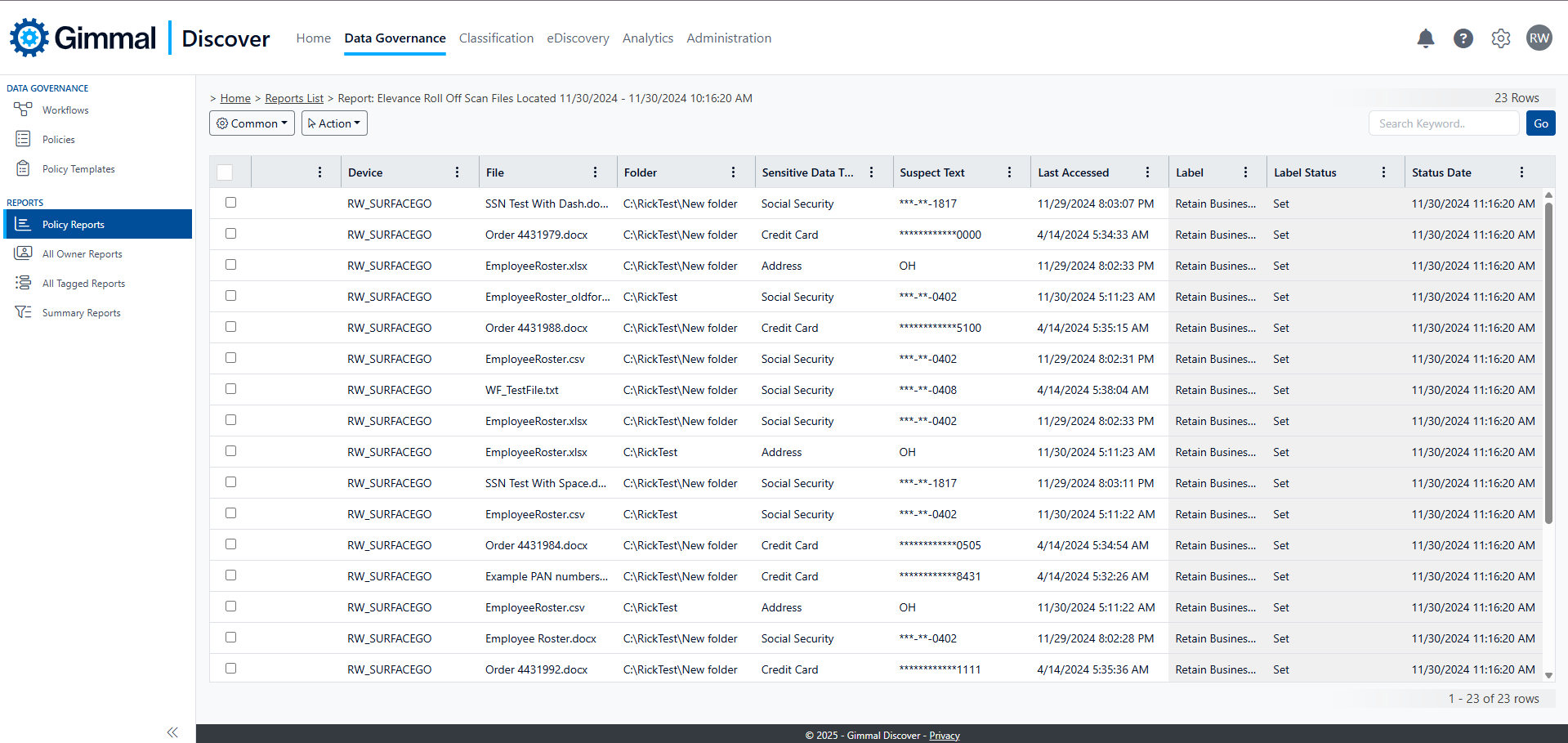Open the notifications bell icon
1568x743 pixels.
(1425, 38)
